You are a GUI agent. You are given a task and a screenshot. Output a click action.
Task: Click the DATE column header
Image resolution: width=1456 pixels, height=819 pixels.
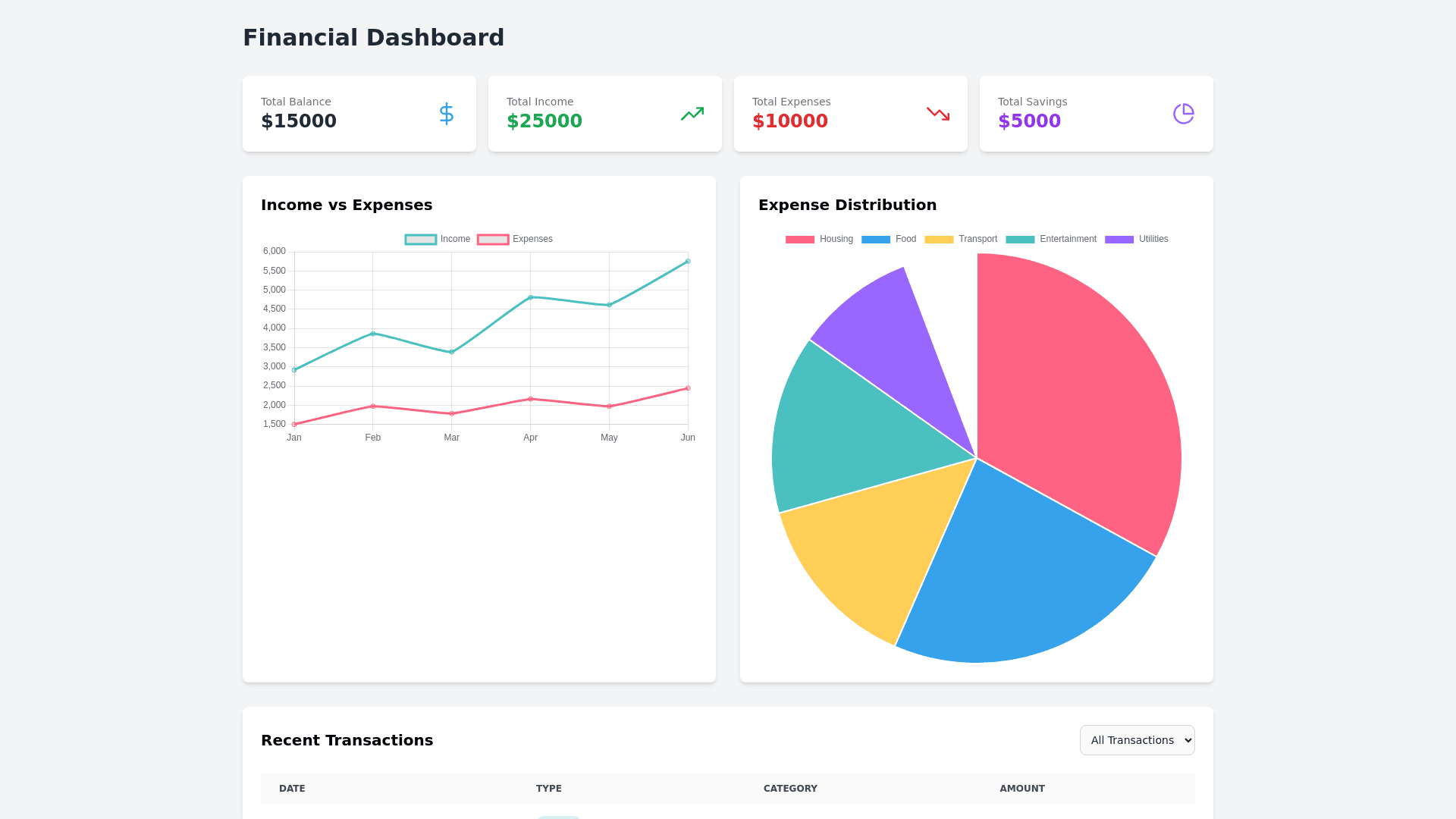point(292,789)
